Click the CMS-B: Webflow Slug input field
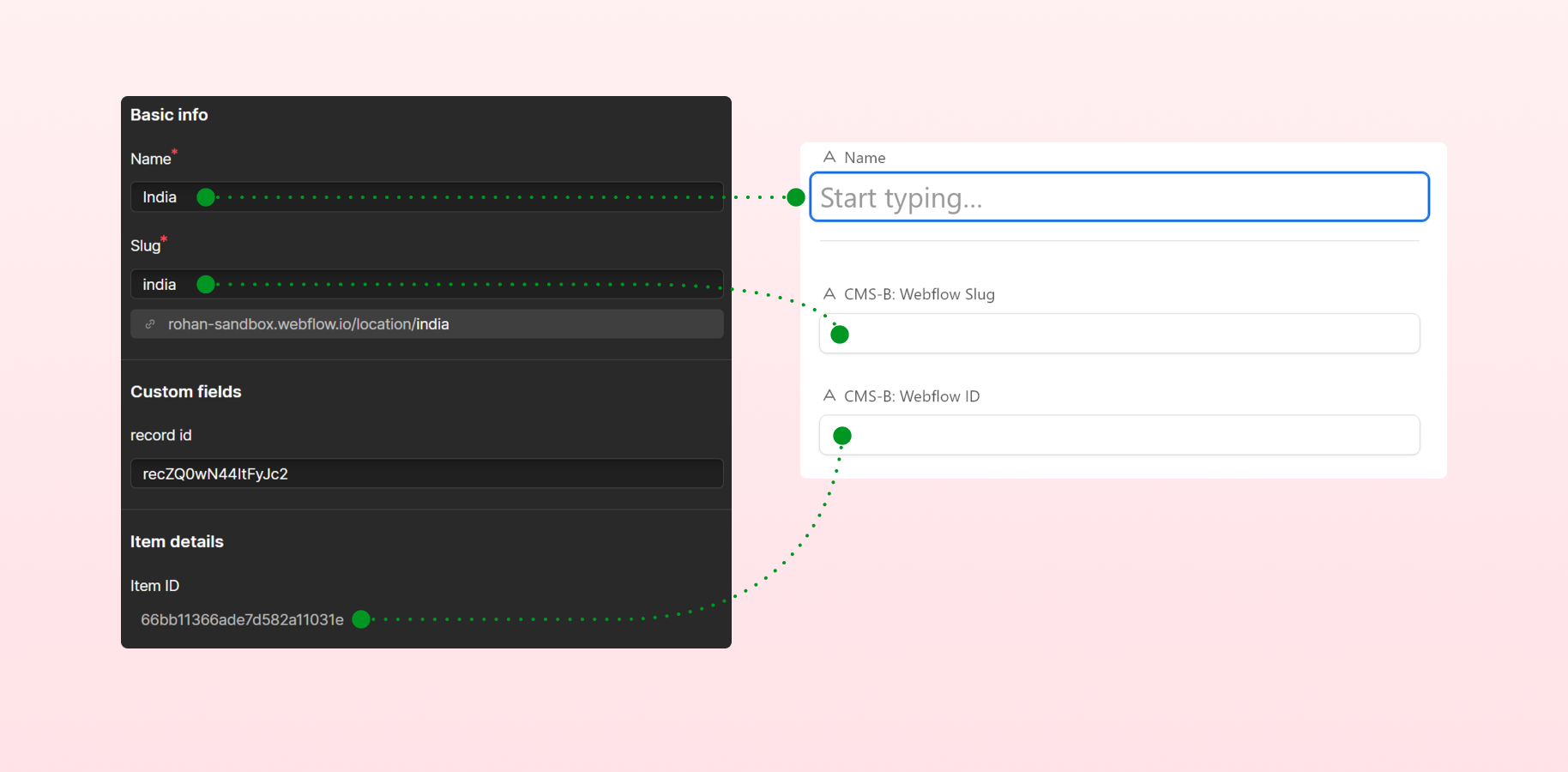This screenshot has height=772, width=1568. click(x=1119, y=334)
